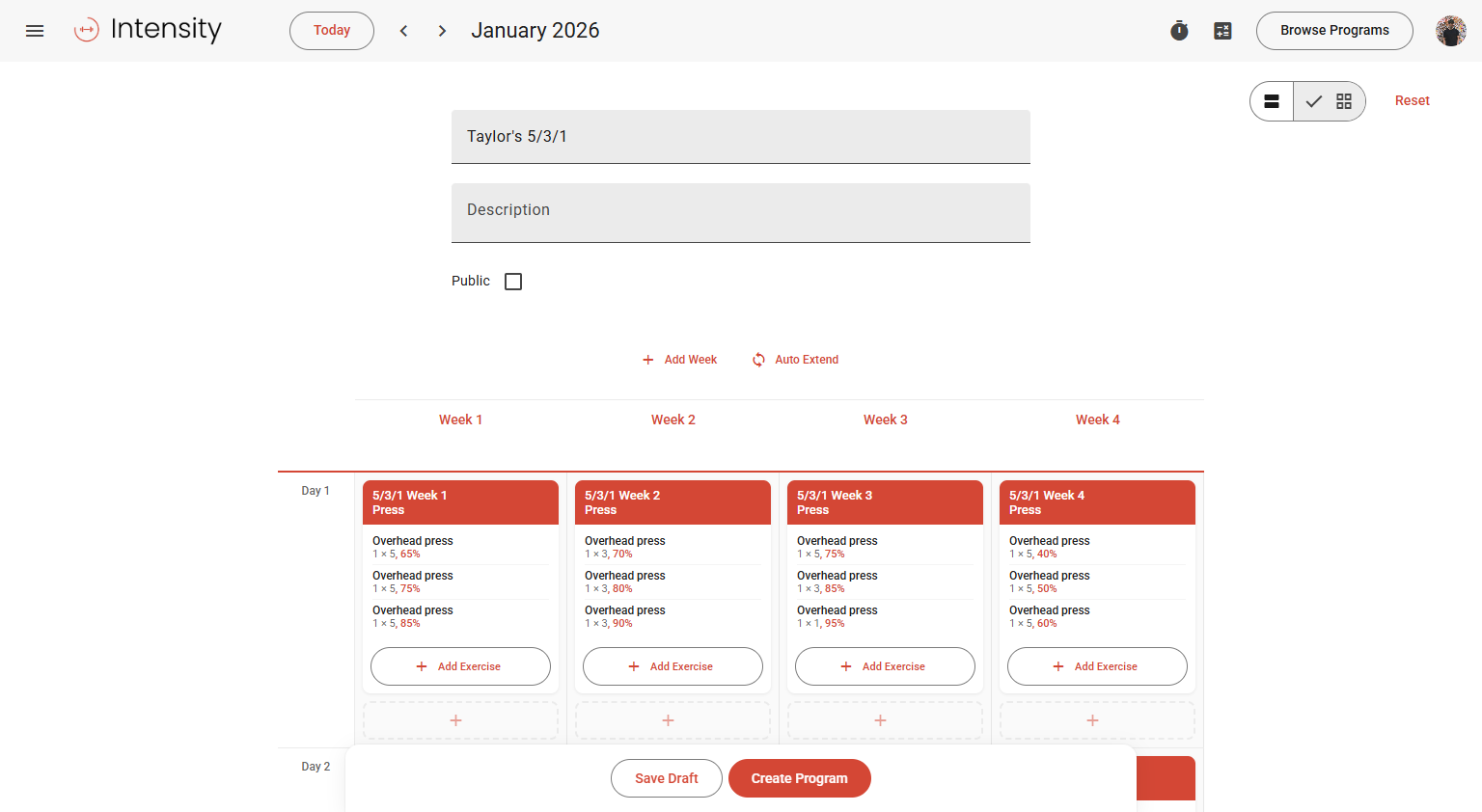Go to previous month with left chevron
1482x812 pixels.
tap(403, 31)
